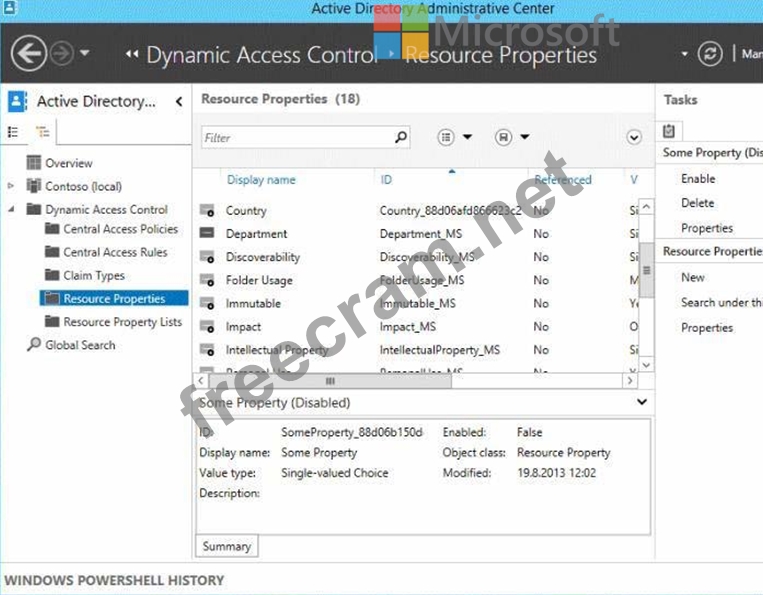Open dropdown arrow next to save icon
Viewport: 763px width, 595px height.
(x=525, y=137)
